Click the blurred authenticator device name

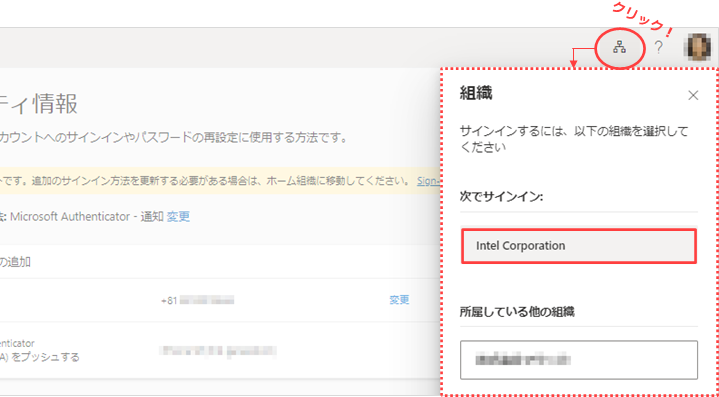tap(218, 351)
